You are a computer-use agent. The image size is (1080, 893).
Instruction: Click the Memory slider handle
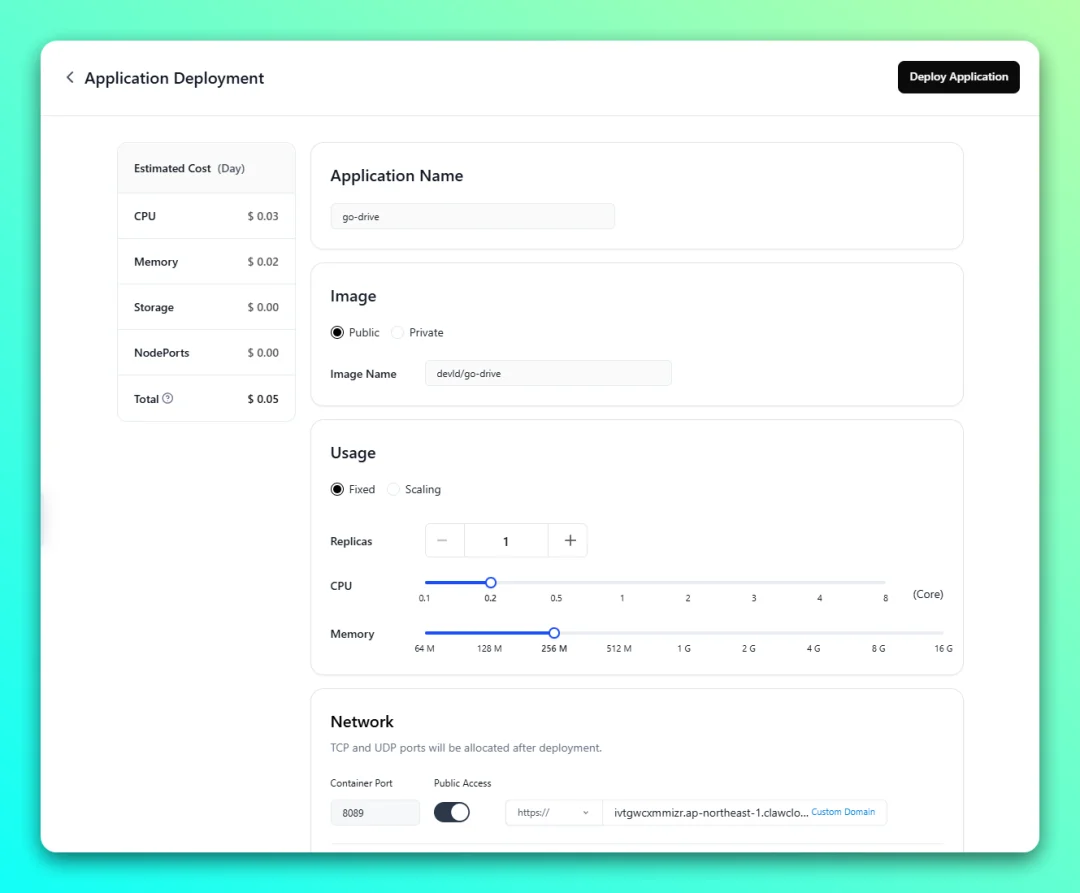(x=554, y=633)
